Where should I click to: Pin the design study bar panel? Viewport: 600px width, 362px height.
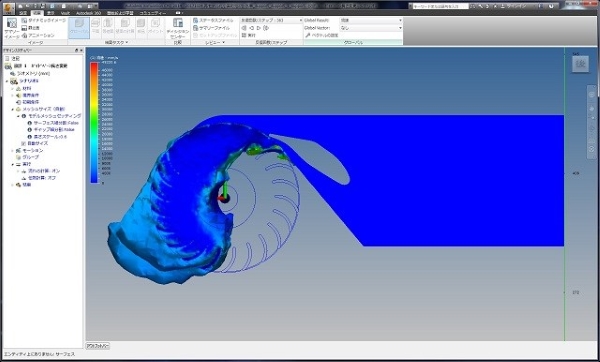coord(77,50)
